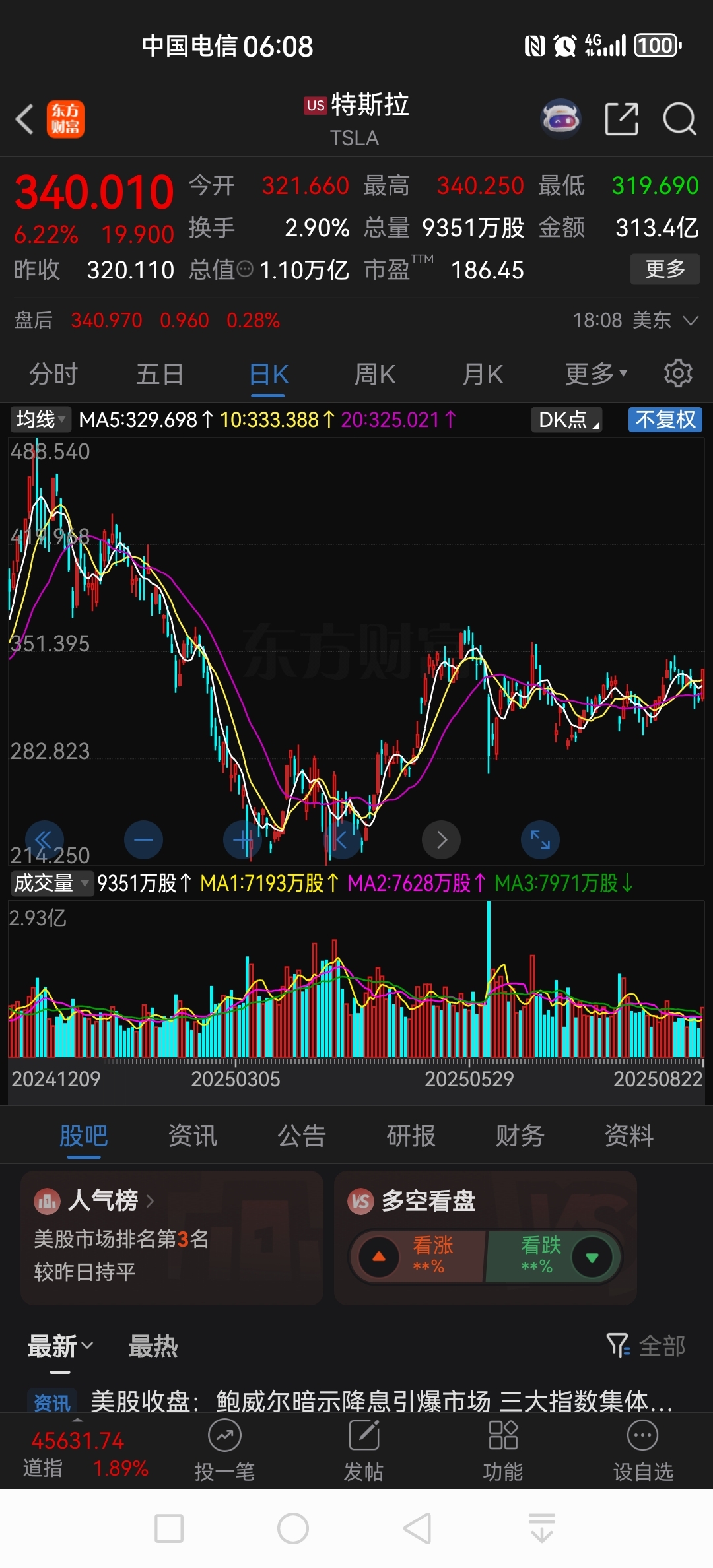Open the AI robot assistant icon

point(560,119)
